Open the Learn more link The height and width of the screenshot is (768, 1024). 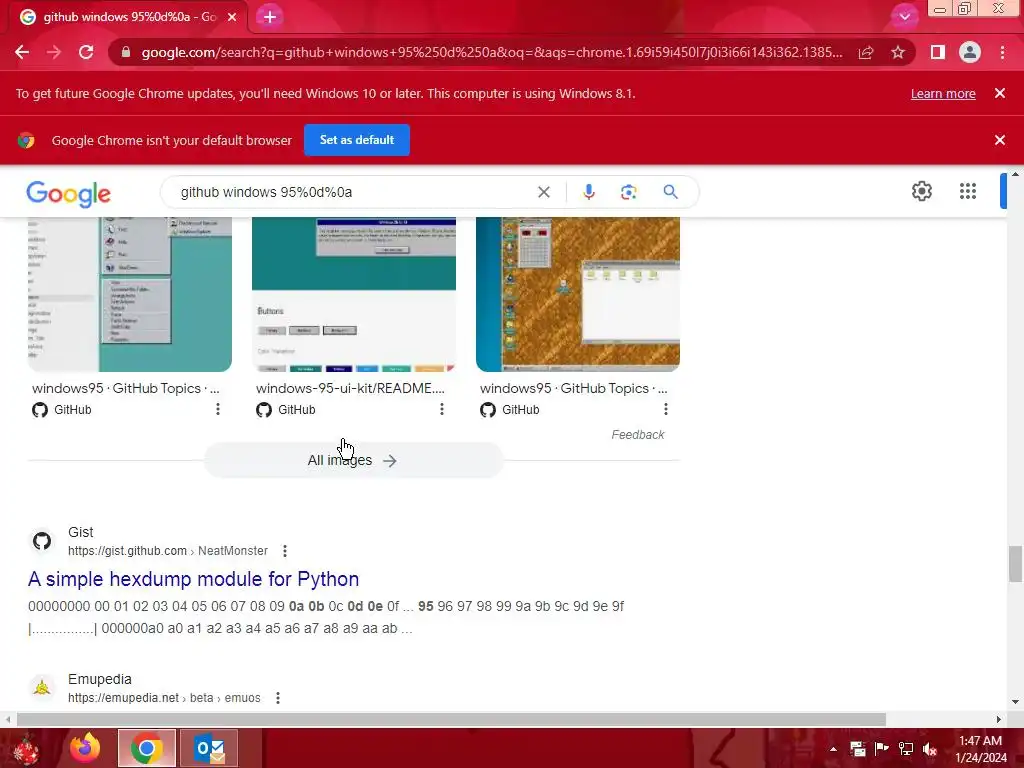943,93
